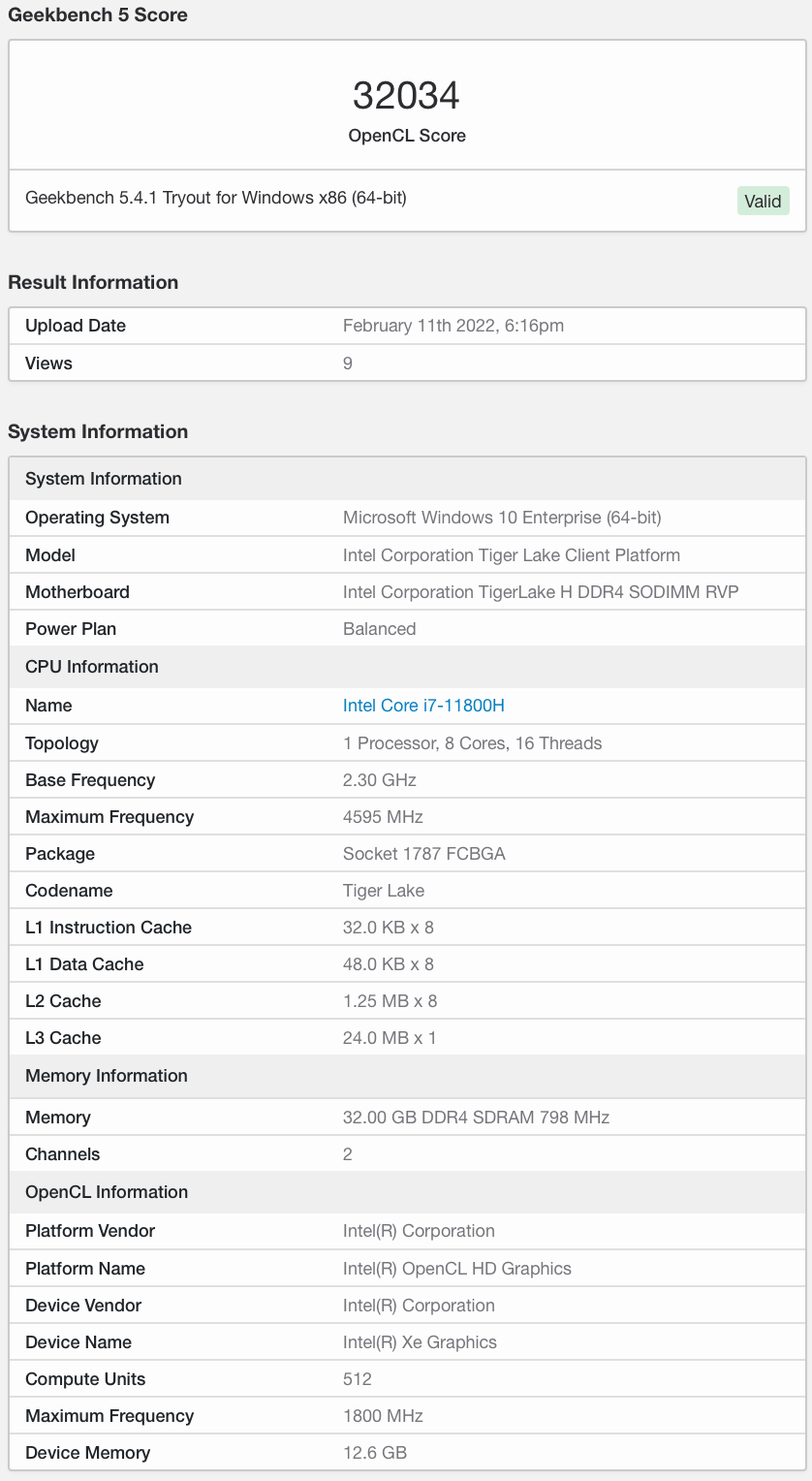Screen dimensions: 812x1481
Task: Click the Result Information section header
Action: pos(93,282)
